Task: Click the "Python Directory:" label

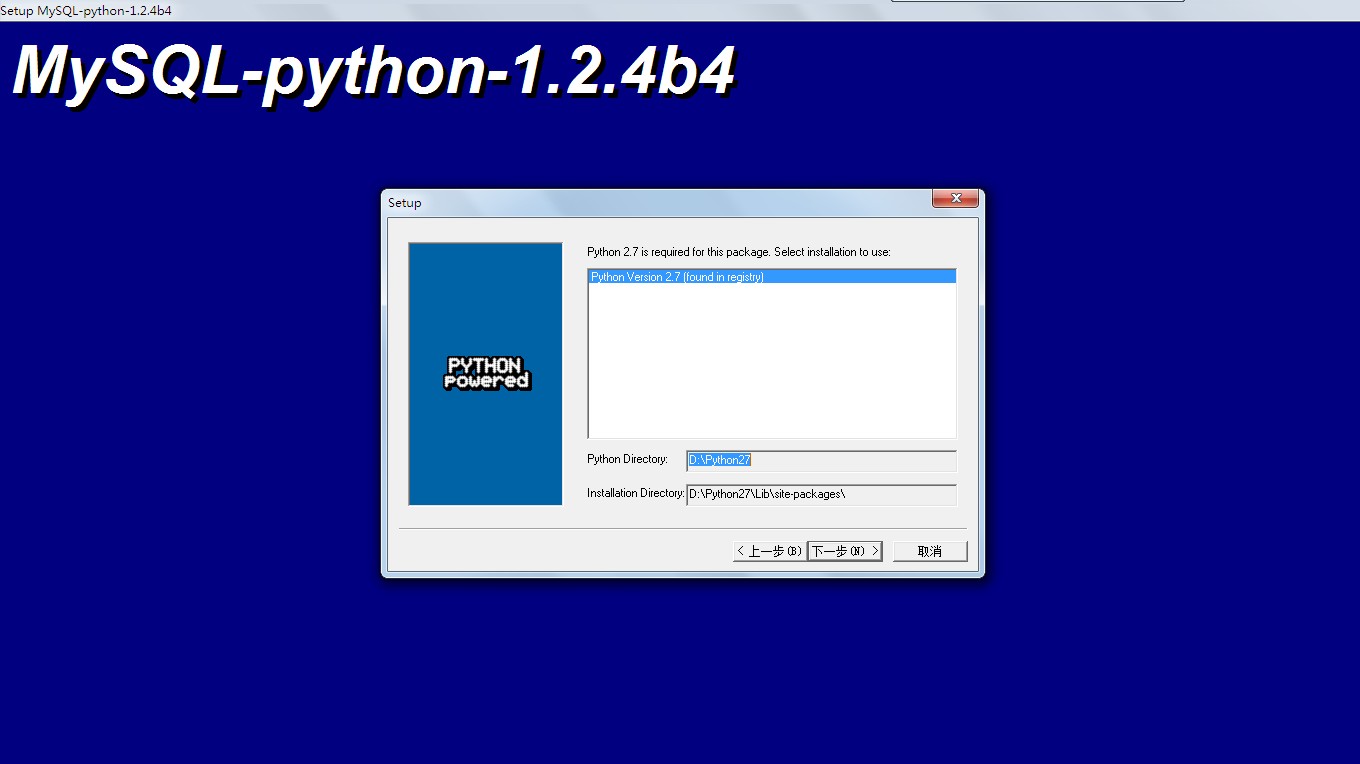Action: coord(627,459)
